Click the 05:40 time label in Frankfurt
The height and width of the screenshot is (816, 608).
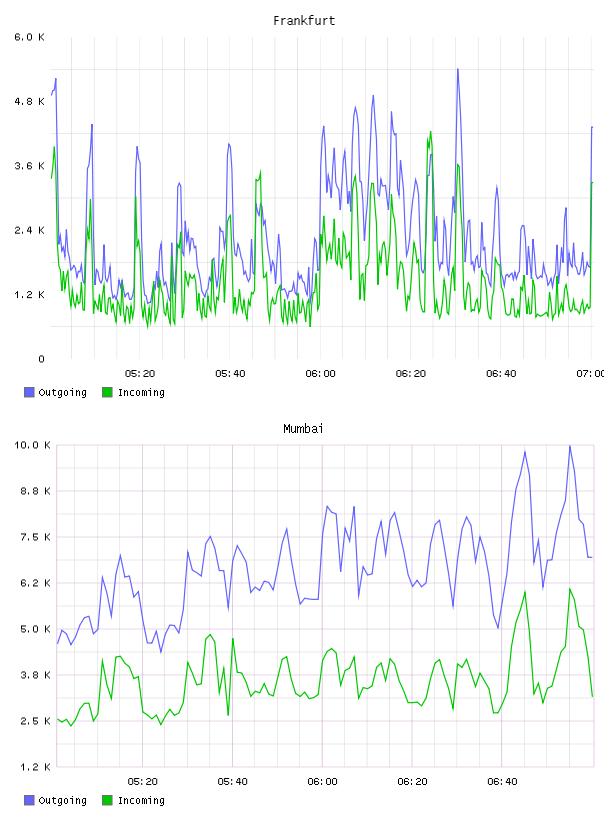[230, 374]
